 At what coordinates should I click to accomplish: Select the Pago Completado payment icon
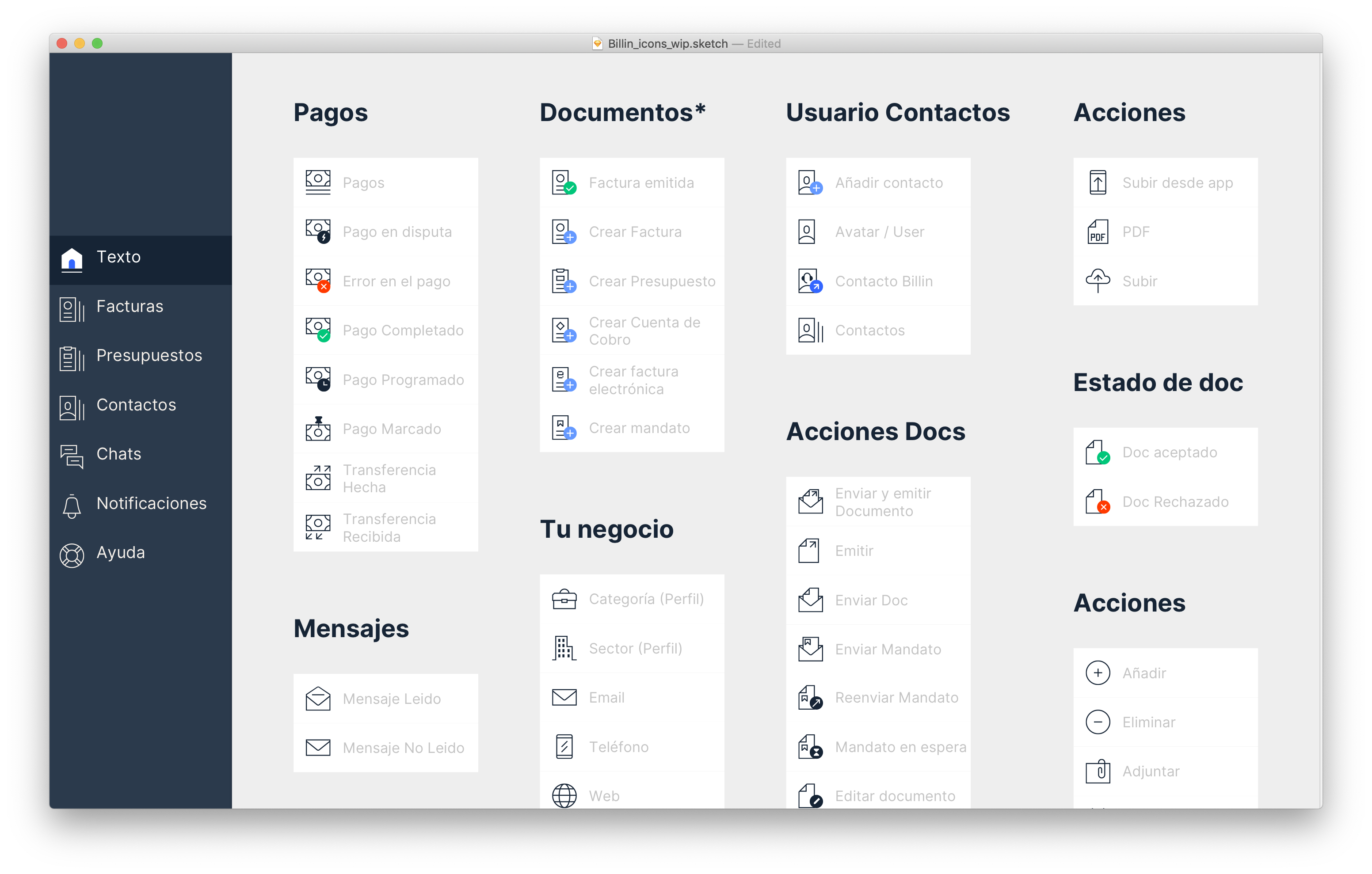click(x=318, y=329)
